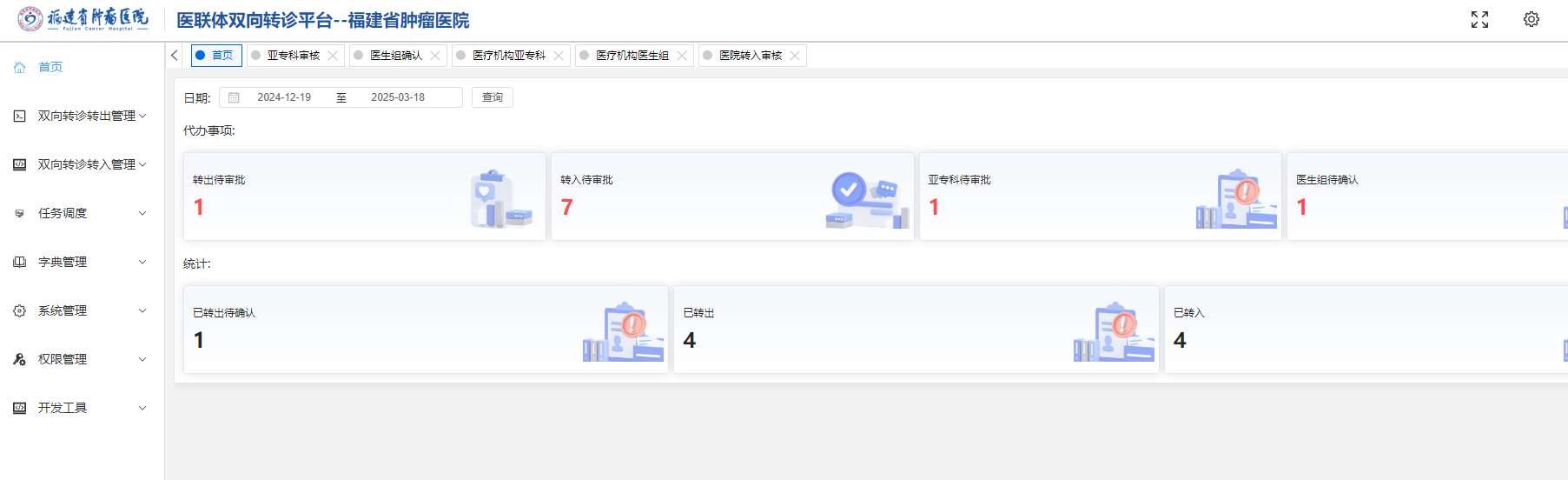Expand 双向转诊转出管理 menu chevron
The width and height of the screenshot is (1568, 480).
(x=142, y=116)
